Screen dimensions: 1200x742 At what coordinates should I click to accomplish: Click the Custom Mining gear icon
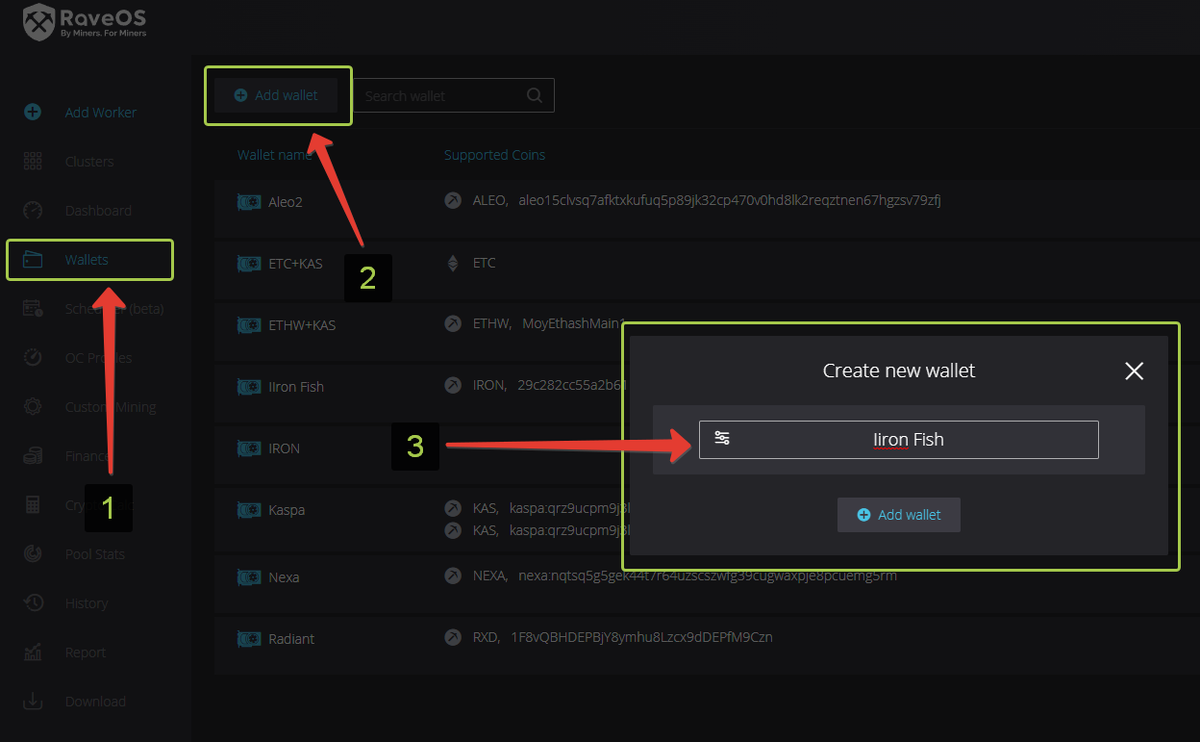point(33,407)
